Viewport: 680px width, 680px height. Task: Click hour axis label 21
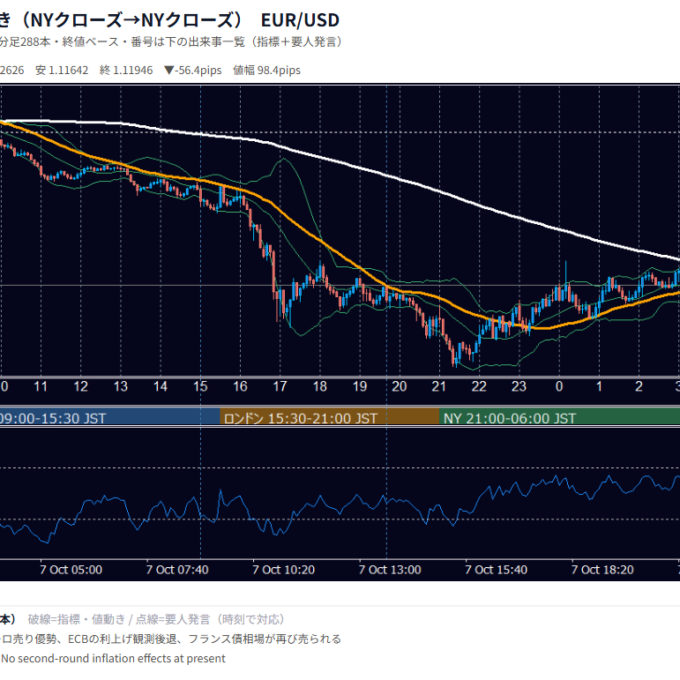(439, 386)
